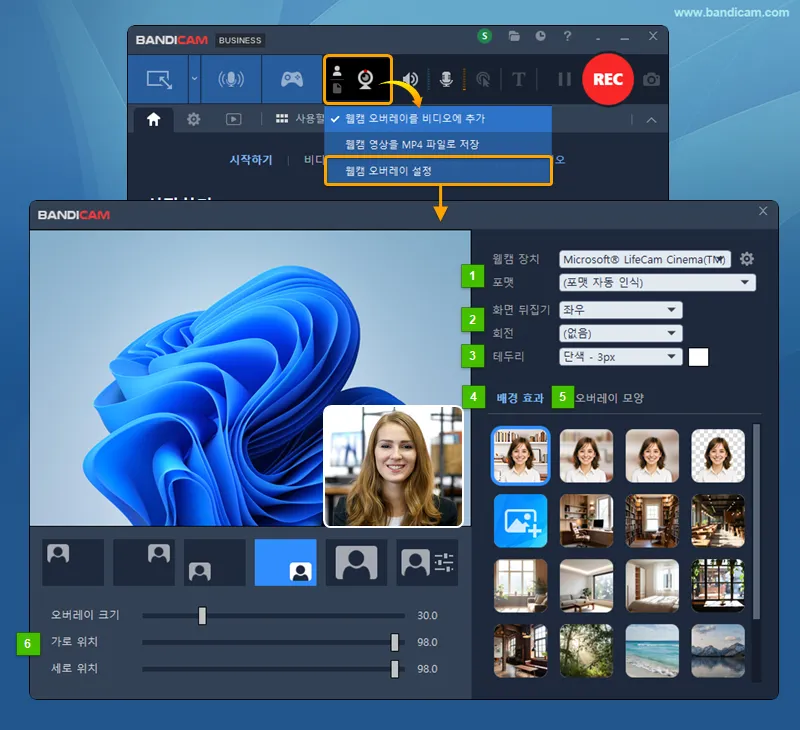Open '웹캠 오버레이 설정' menu item
The height and width of the screenshot is (730, 800).
438,171
